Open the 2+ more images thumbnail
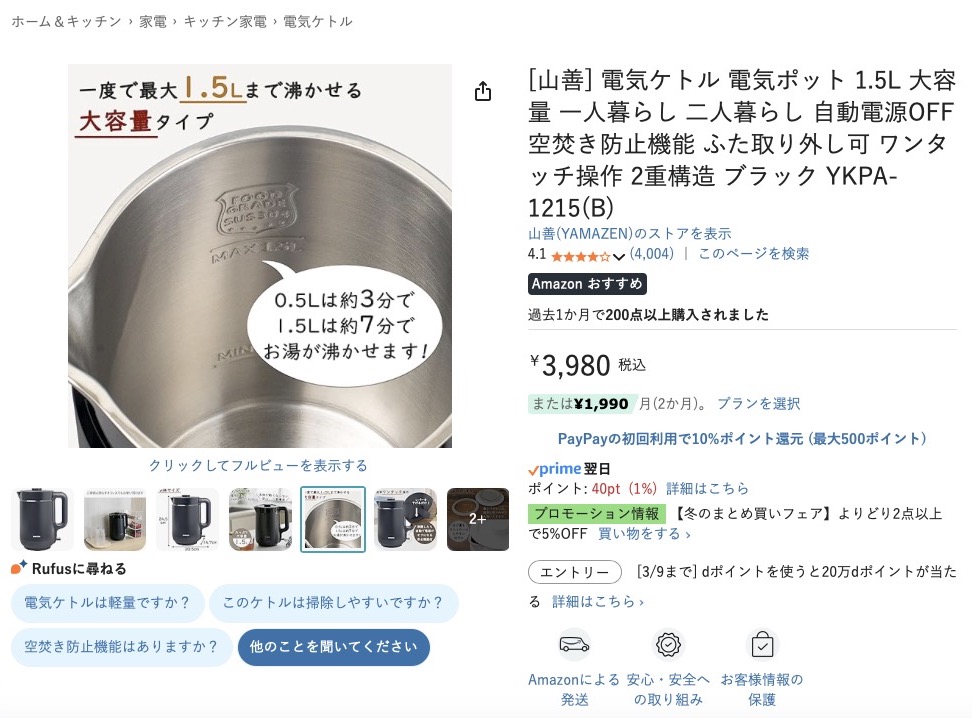972x718 pixels. point(478,520)
